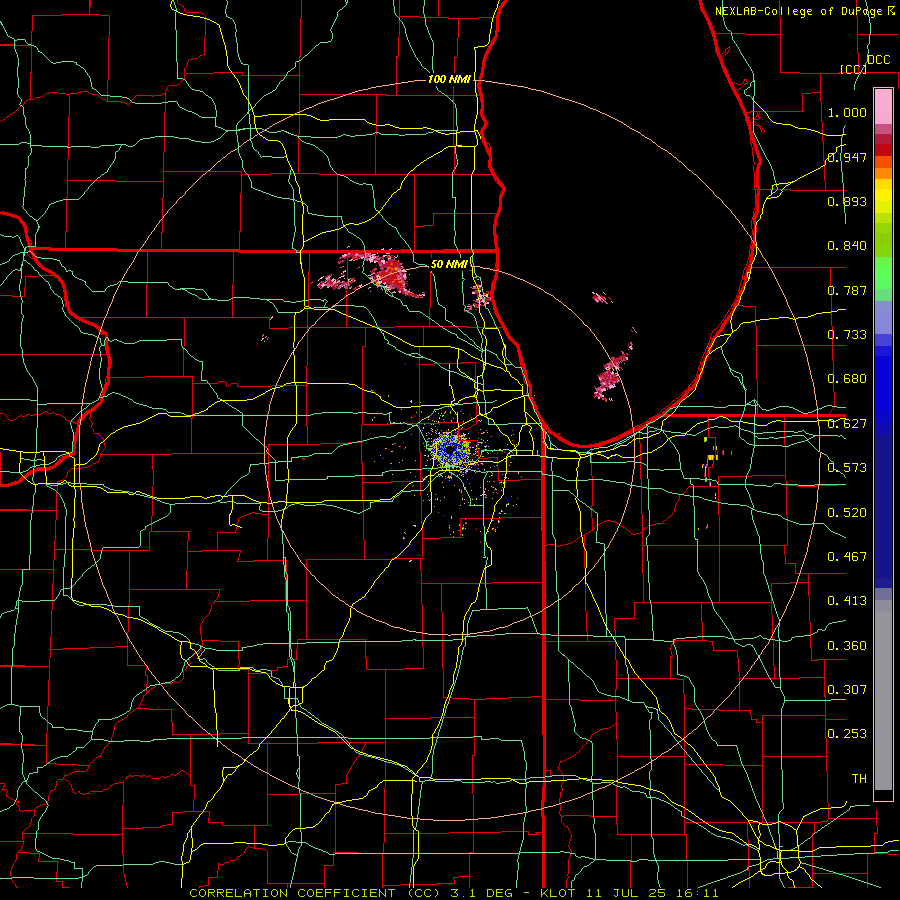This screenshot has width=900, height=900.
Task: Click the gray lower segment of color bar
Action: 883,695
